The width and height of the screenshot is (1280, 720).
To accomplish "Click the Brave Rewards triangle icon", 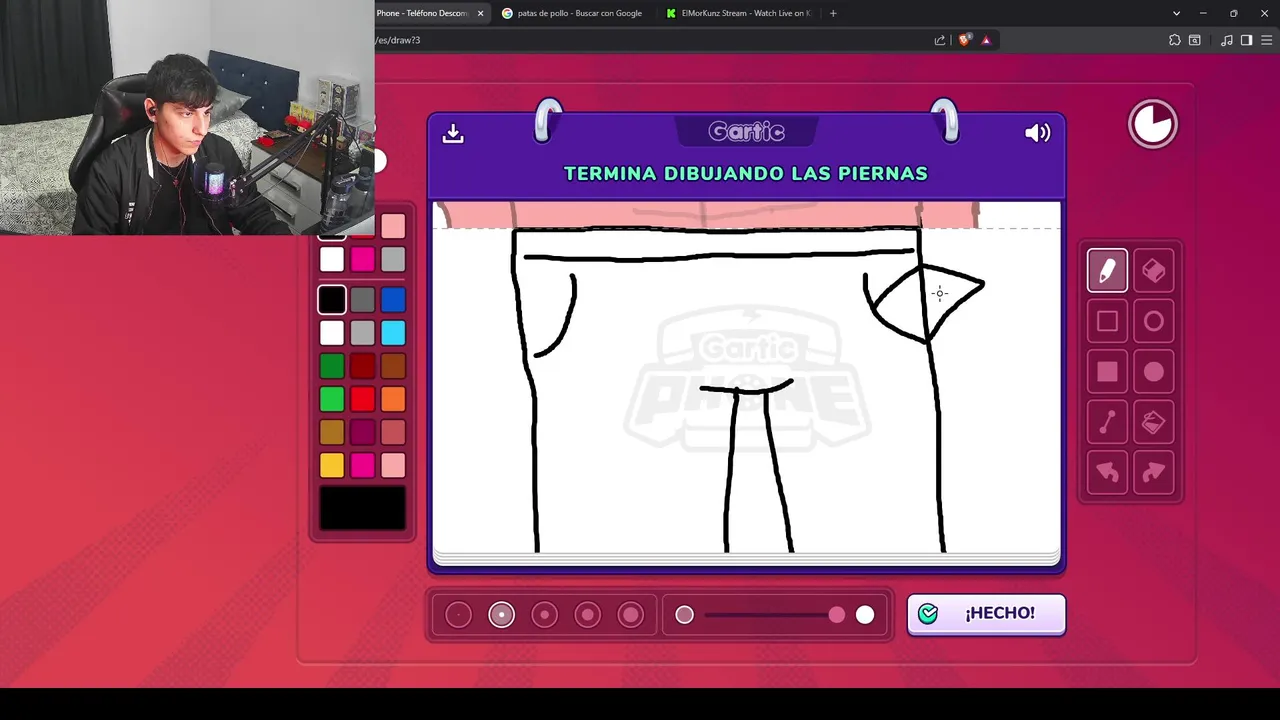I will pyautogui.click(x=986, y=40).
